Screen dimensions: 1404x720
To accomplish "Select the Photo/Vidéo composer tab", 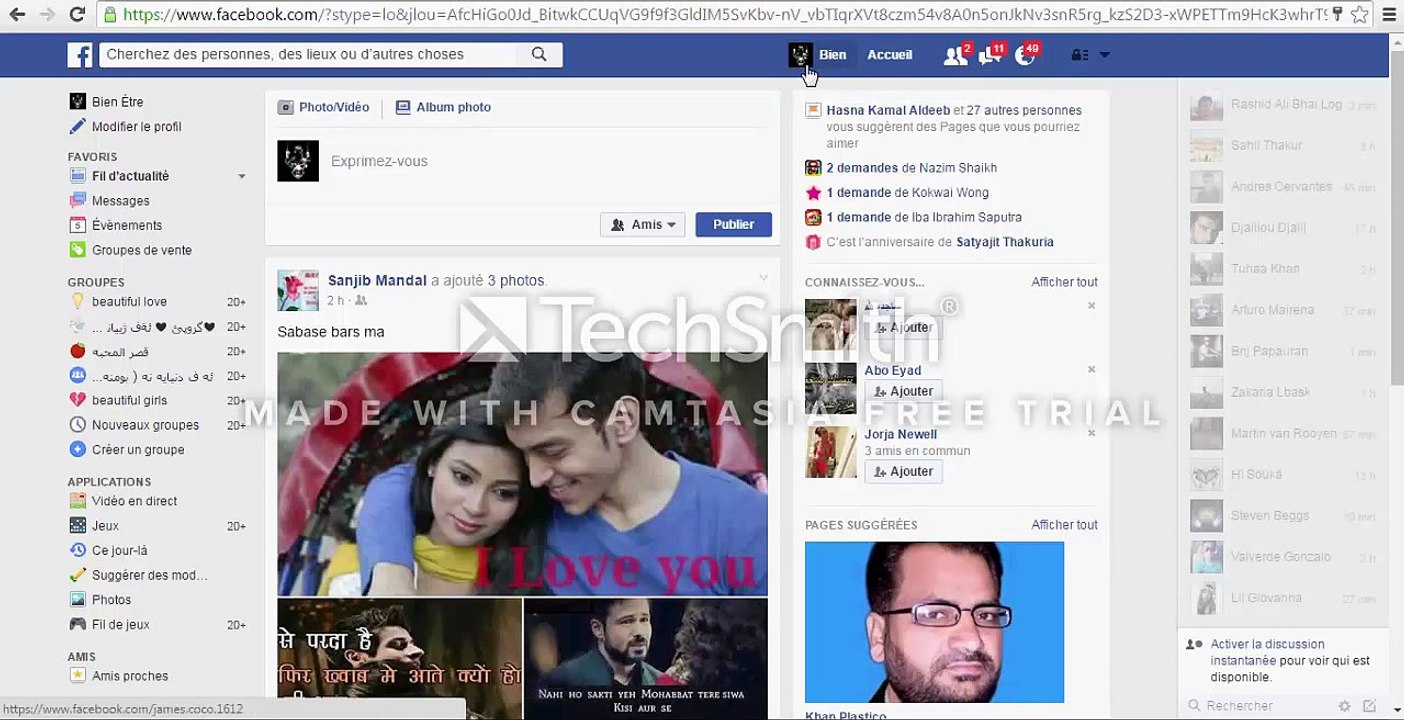I will (x=324, y=107).
